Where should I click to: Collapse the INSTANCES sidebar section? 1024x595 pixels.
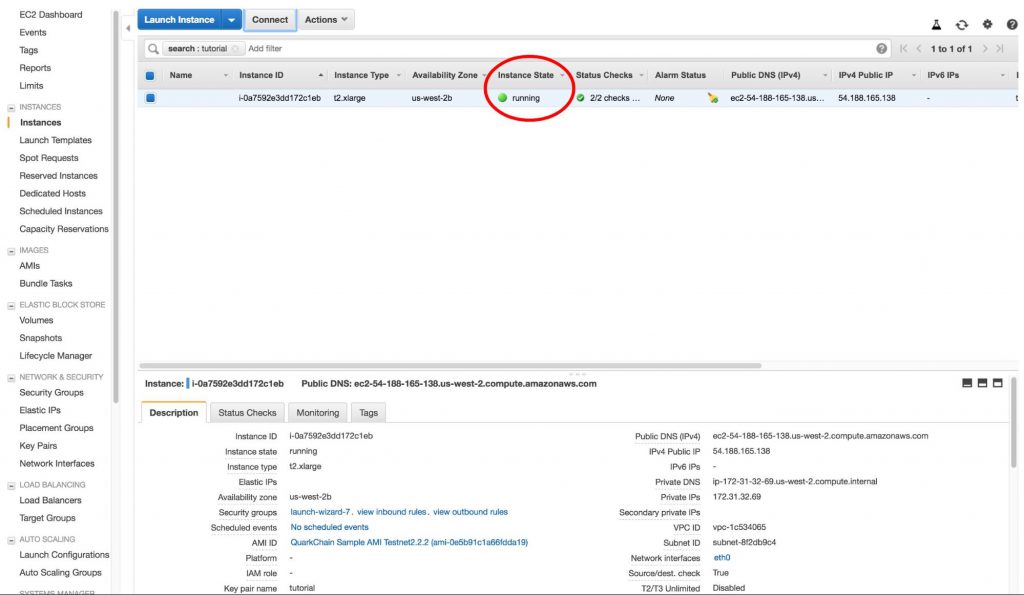11,108
